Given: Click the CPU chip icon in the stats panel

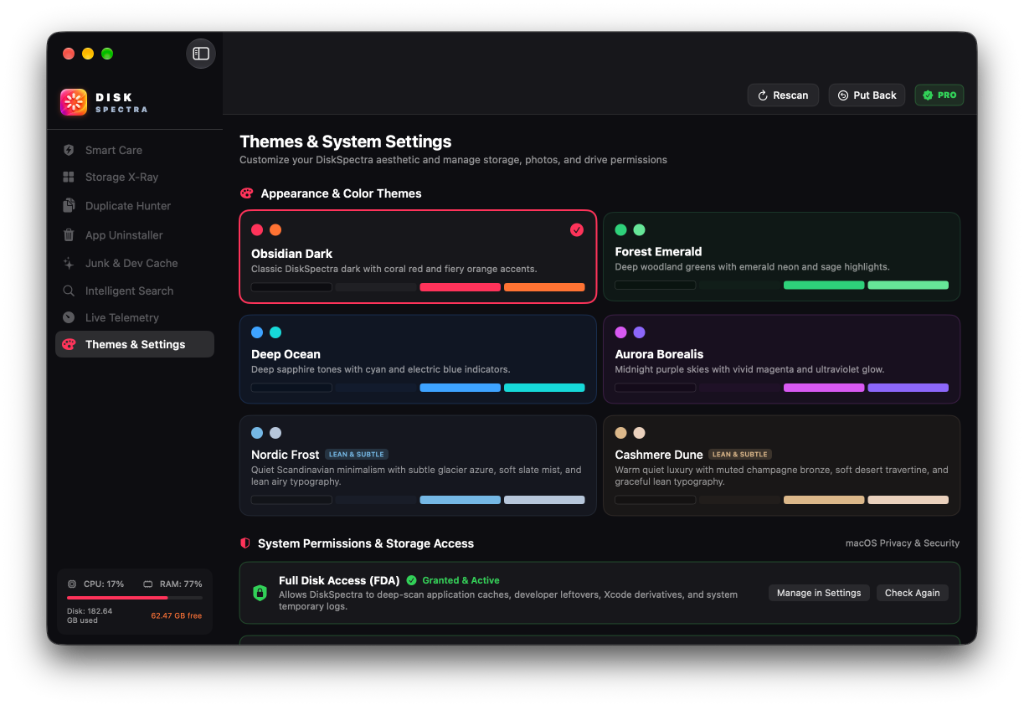Looking at the screenshot, I should click(72, 584).
